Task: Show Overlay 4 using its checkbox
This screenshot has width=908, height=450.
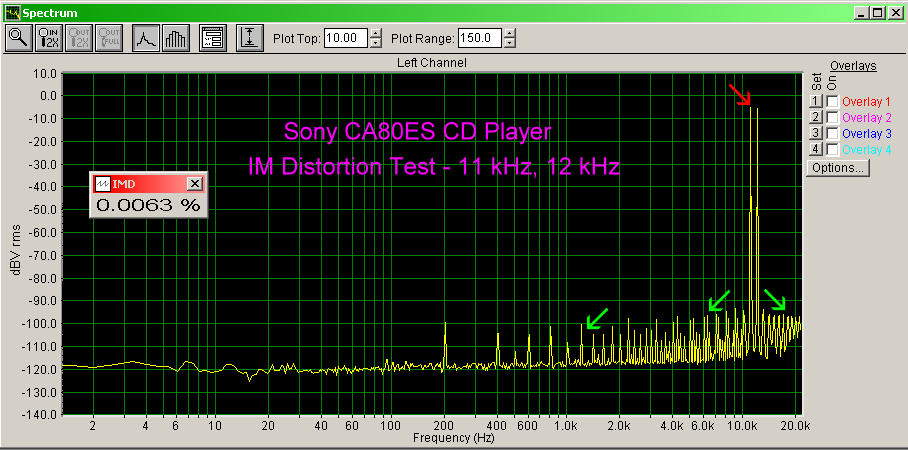Action: 832,149
